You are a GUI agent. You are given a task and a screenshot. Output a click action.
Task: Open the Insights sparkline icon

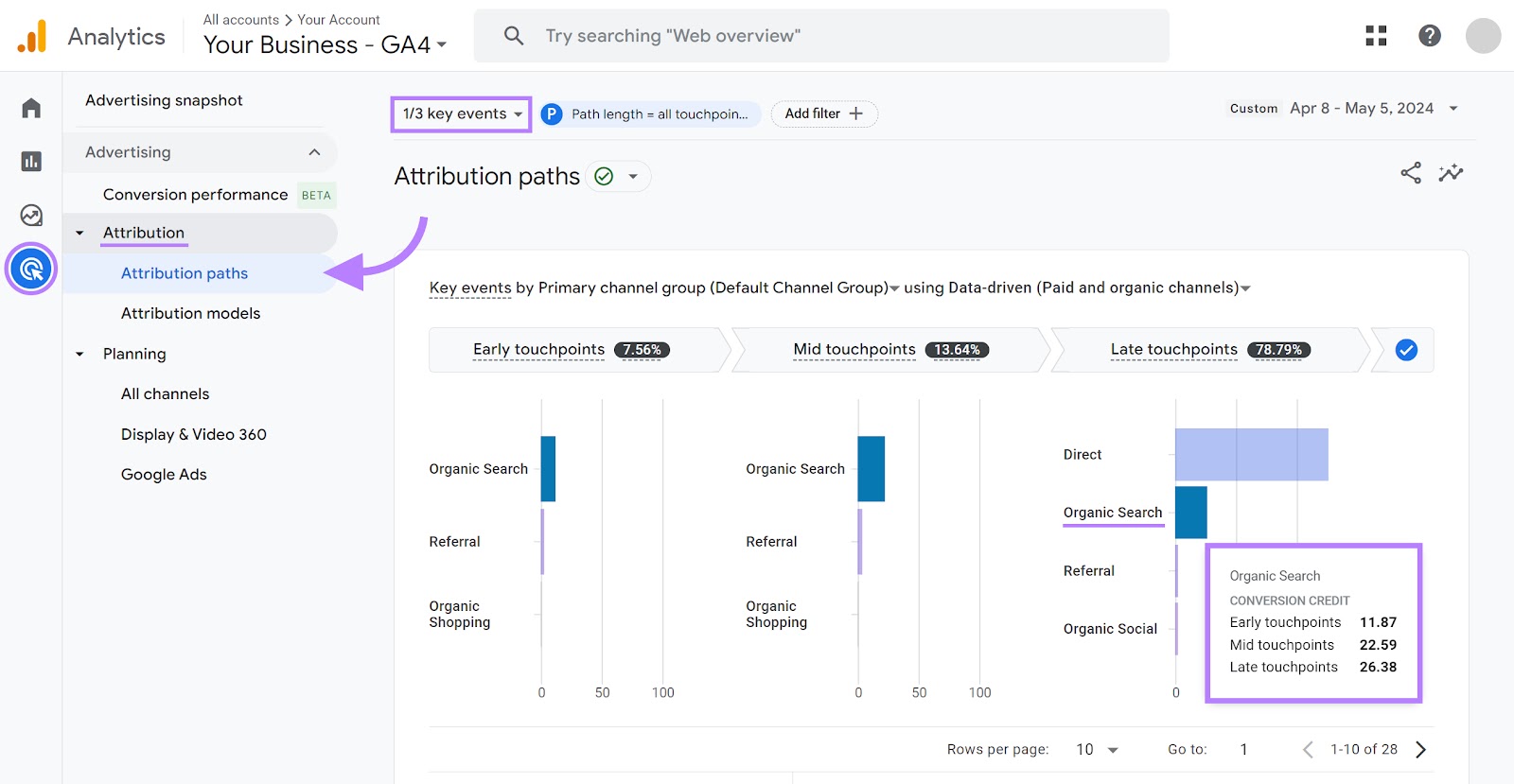pyautogui.click(x=1451, y=173)
